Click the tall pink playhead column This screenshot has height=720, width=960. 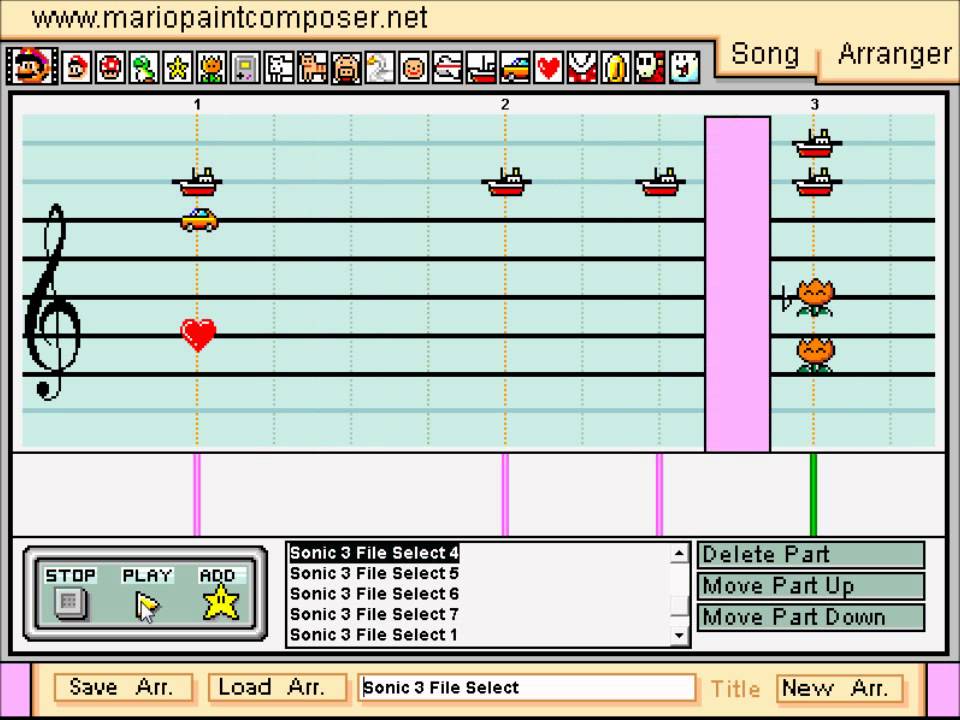[x=738, y=284]
